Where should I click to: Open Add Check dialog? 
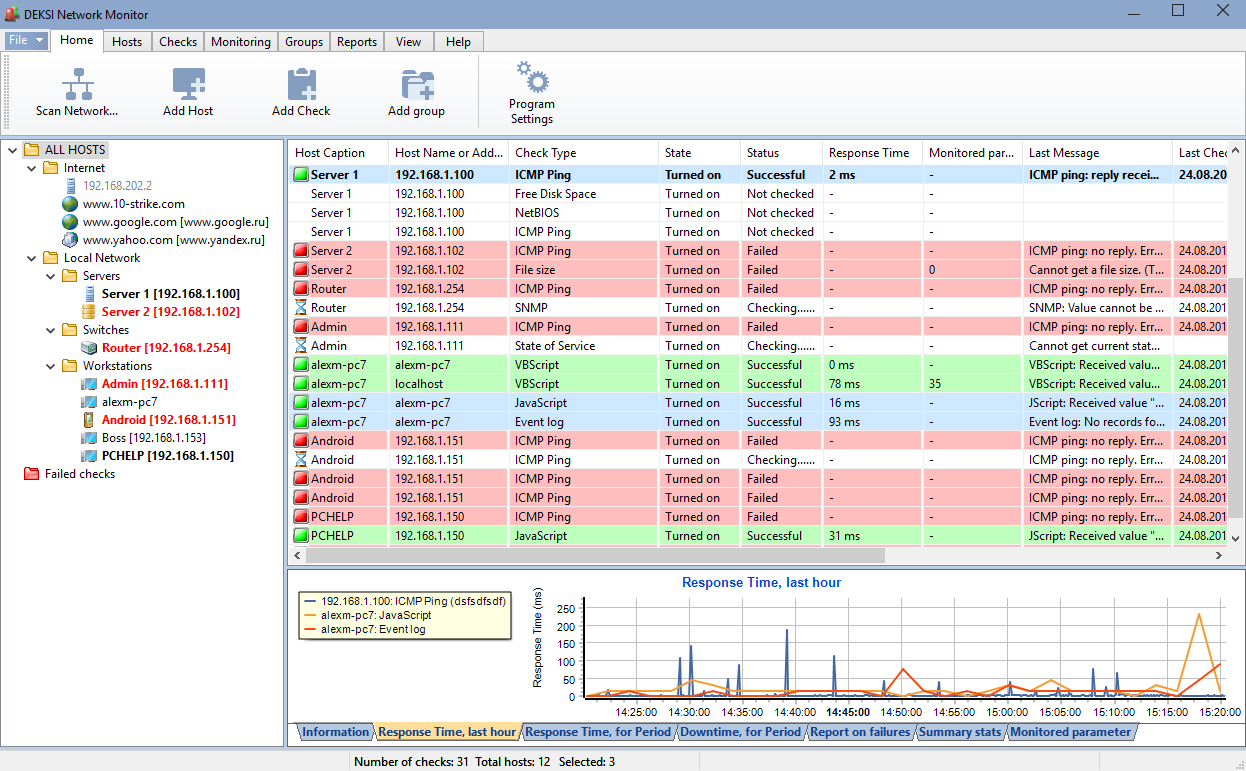point(300,85)
